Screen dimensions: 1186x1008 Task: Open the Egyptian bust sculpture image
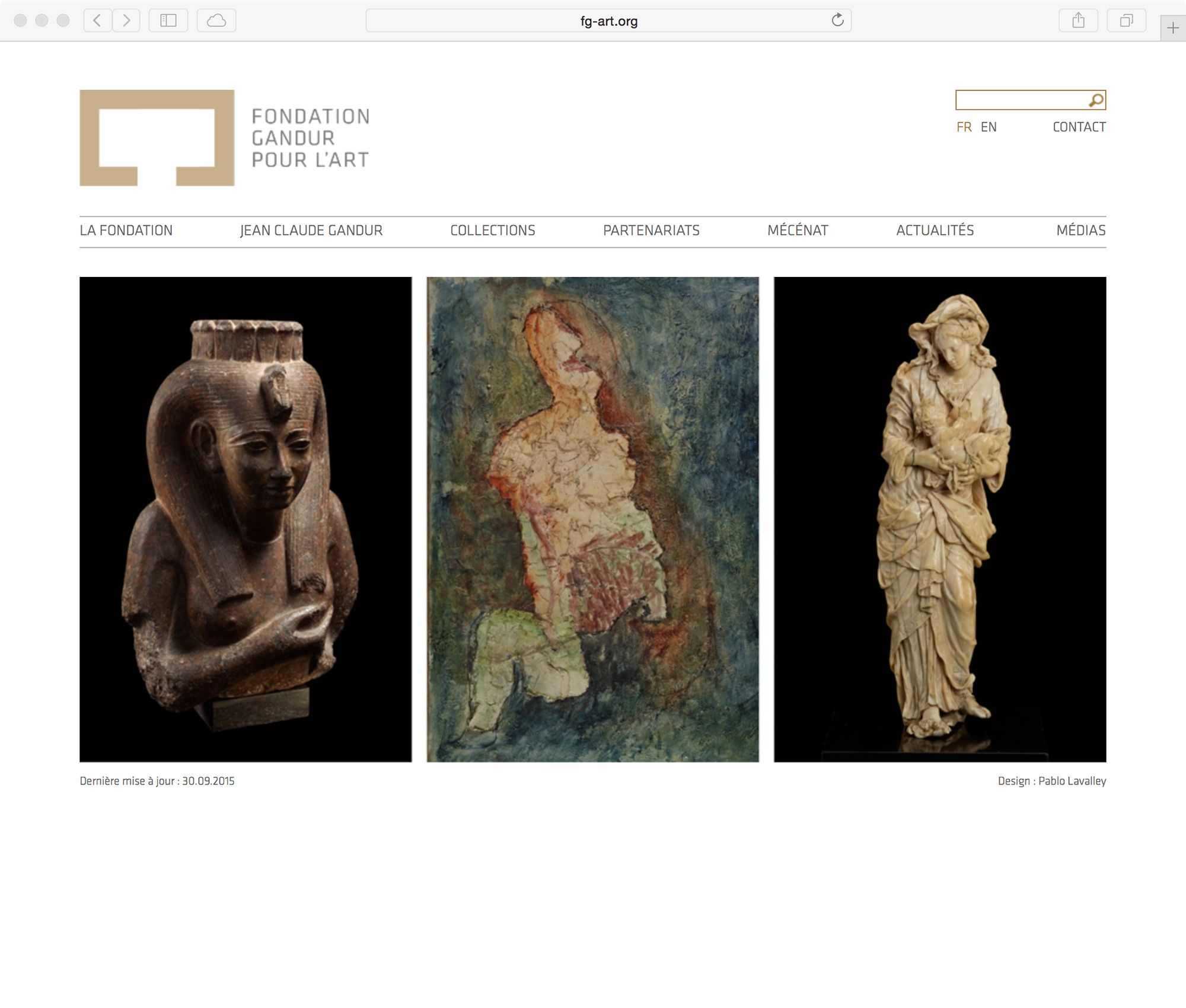click(x=246, y=519)
